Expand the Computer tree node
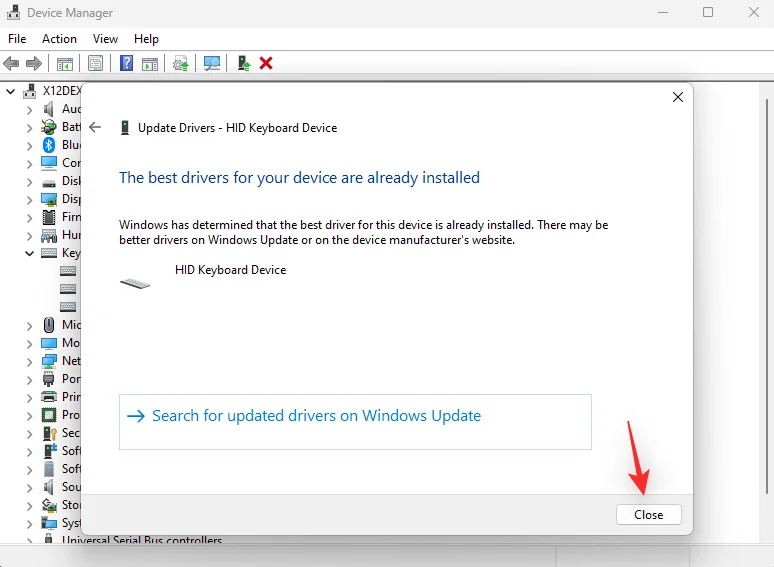The image size is (774, 567). tap(29, 164)
